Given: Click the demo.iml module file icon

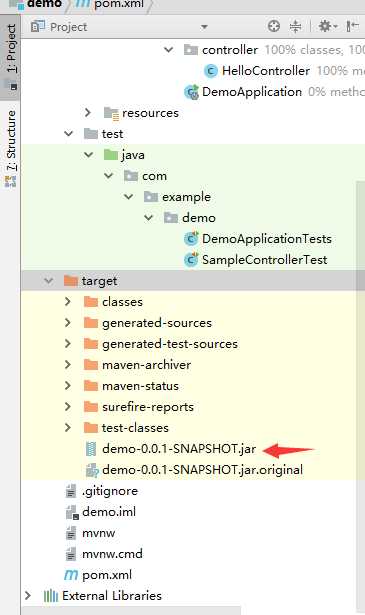Looking at the screenshot, I should 72,512.
